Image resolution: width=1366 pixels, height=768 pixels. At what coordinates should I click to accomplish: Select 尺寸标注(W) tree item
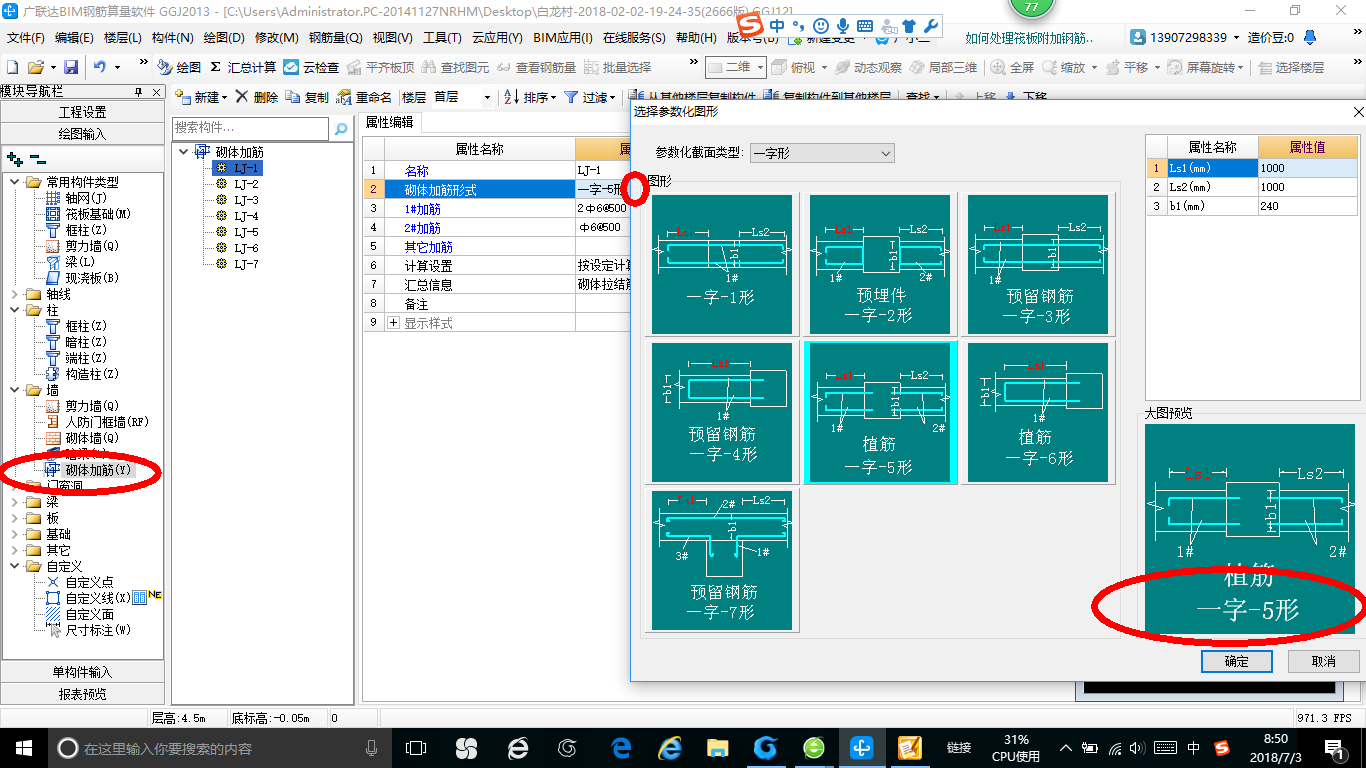98,630
